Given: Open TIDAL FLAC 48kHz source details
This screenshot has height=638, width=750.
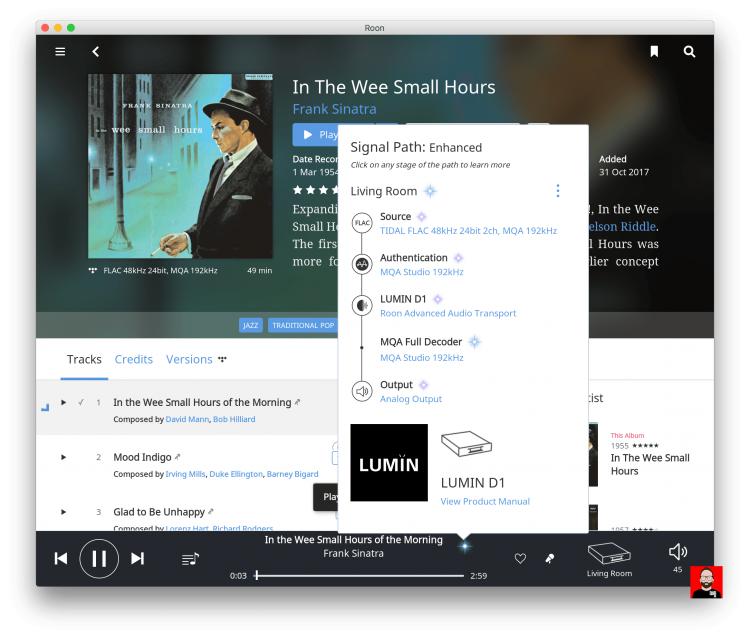Looking at the screenshot, I should click(x=468, y=231).
